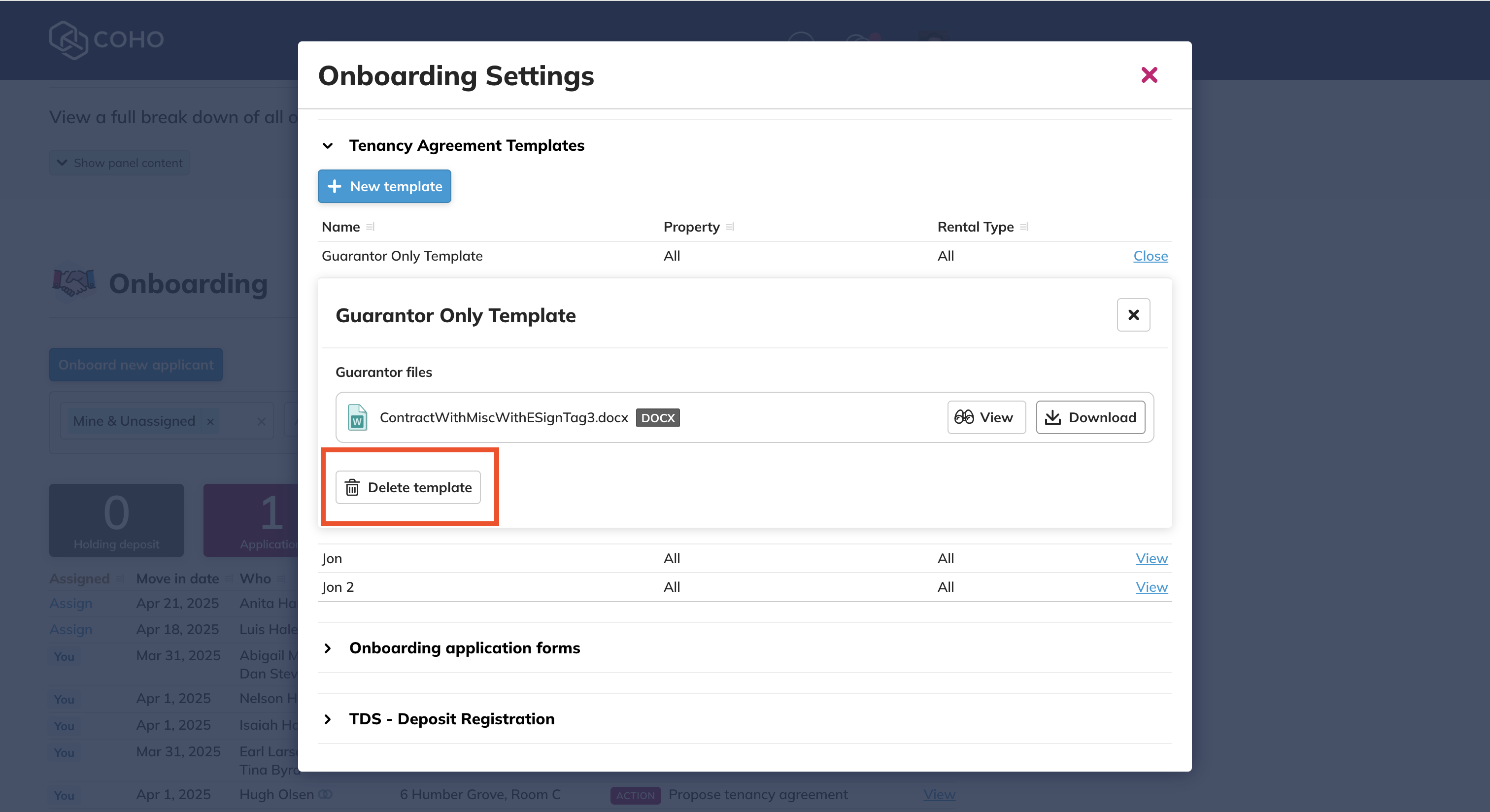
Task: Click the plus icon in New template
Action: coord(335,186)
